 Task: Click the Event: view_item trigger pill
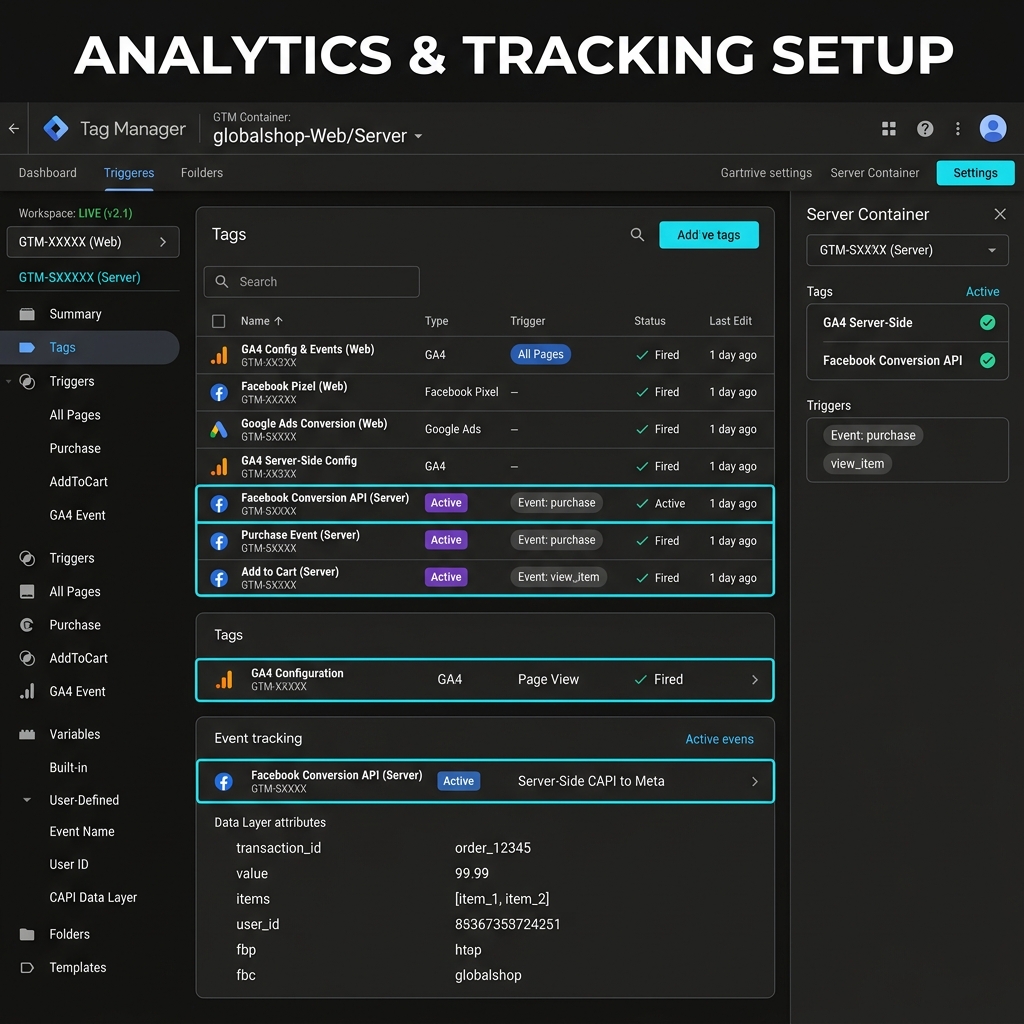tap(558, 577)
